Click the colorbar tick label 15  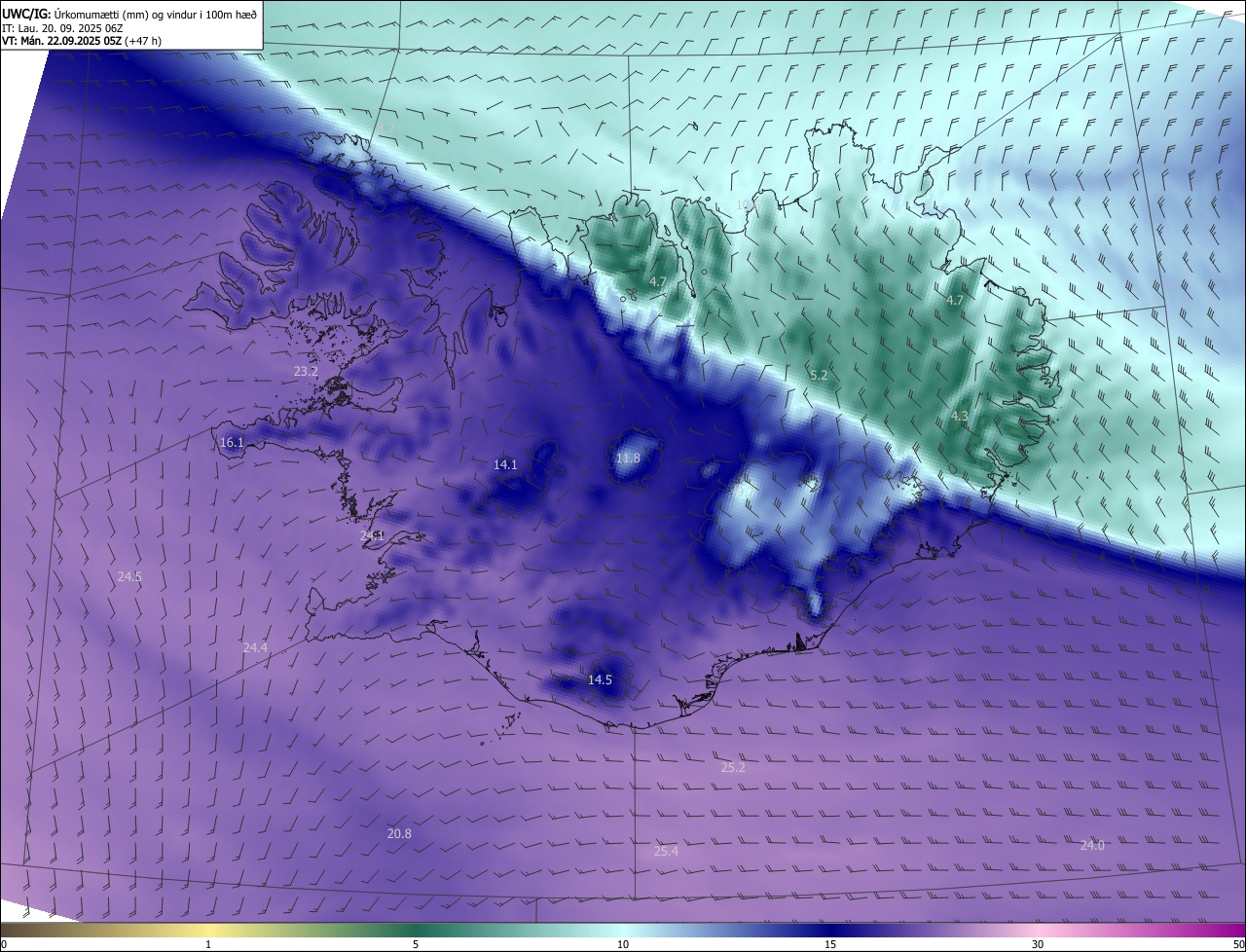pyautogui.click(x=830, y=944)
